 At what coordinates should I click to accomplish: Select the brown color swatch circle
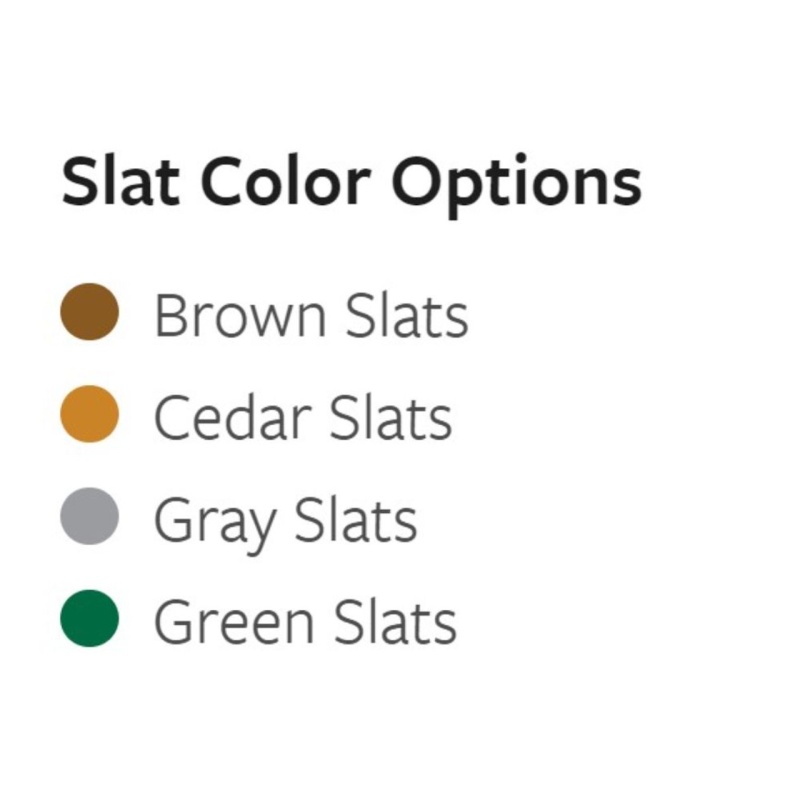coord(89,312)
